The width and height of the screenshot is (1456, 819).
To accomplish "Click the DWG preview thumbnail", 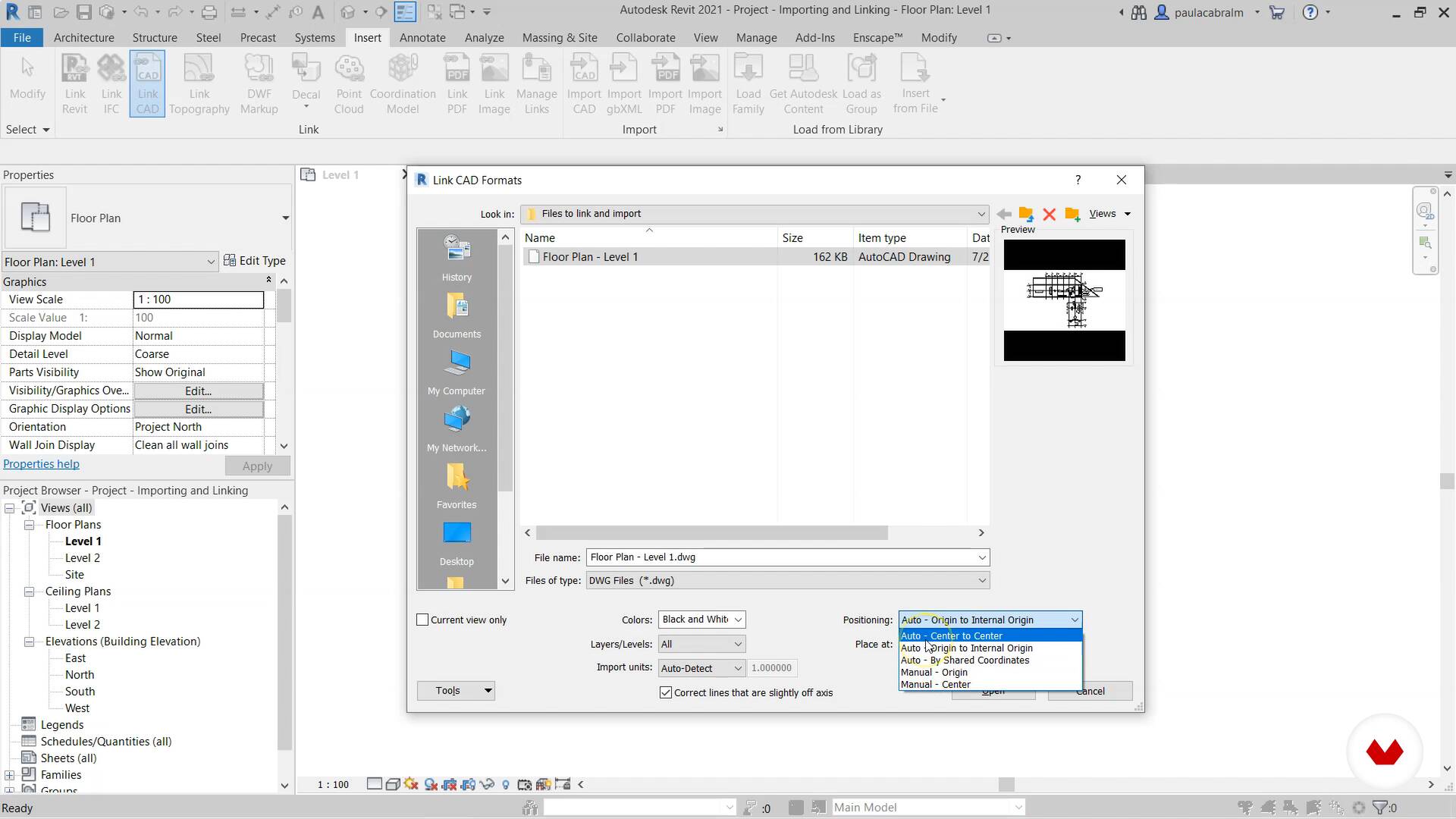I will pos(1064,300).
